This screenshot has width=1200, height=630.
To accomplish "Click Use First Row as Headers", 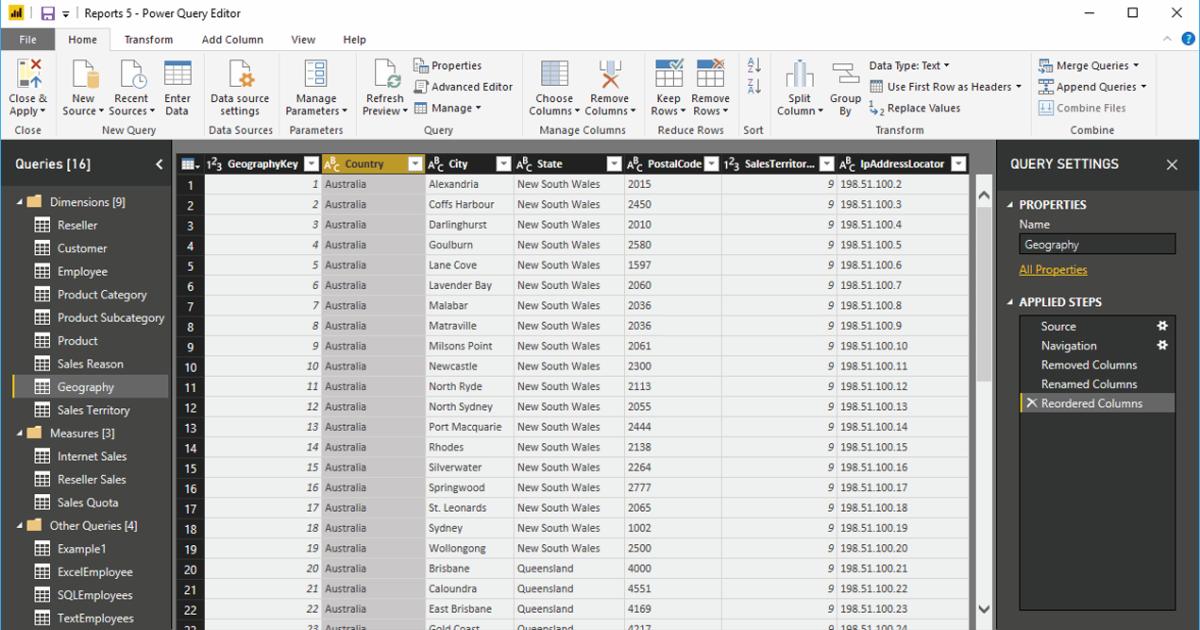I will point(946,86).
